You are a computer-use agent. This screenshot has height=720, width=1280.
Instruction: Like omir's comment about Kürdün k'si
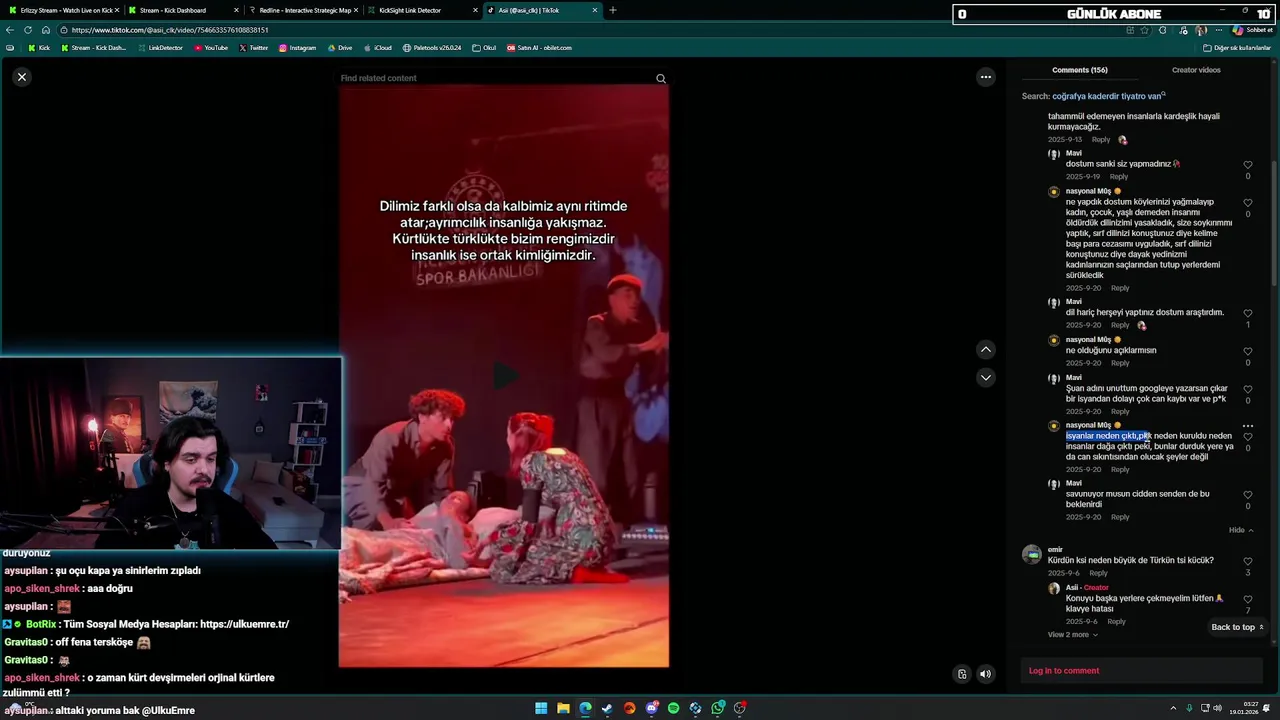point(1248,562)
